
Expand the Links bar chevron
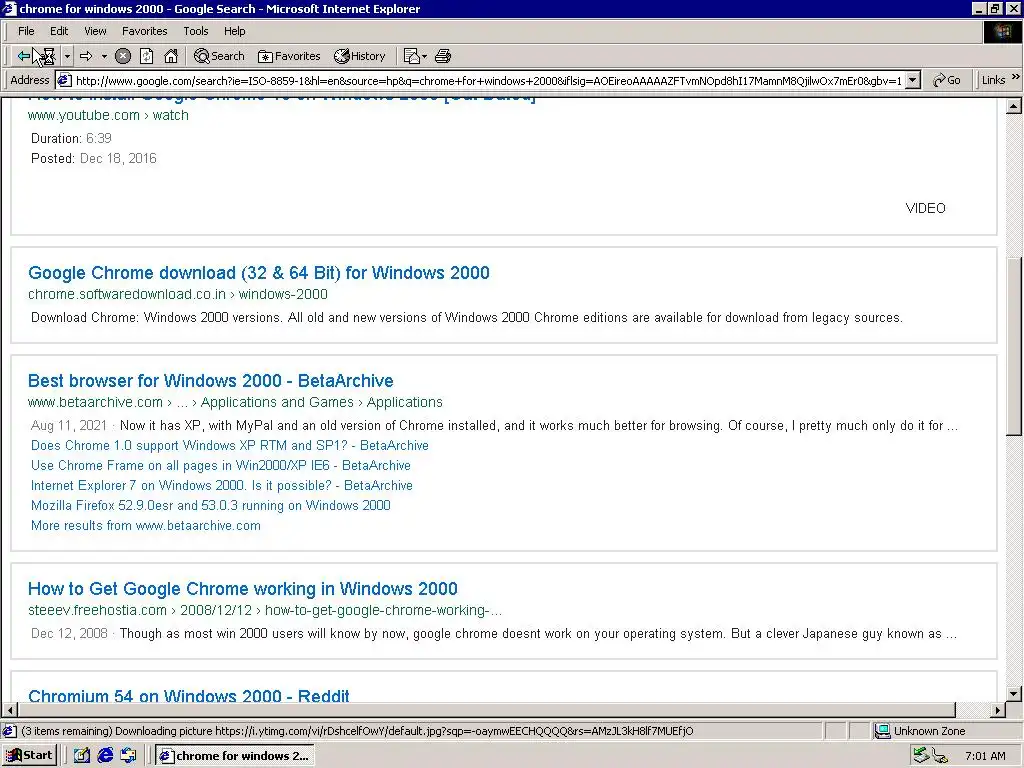pyautogui.click(x=1016, y=77)
